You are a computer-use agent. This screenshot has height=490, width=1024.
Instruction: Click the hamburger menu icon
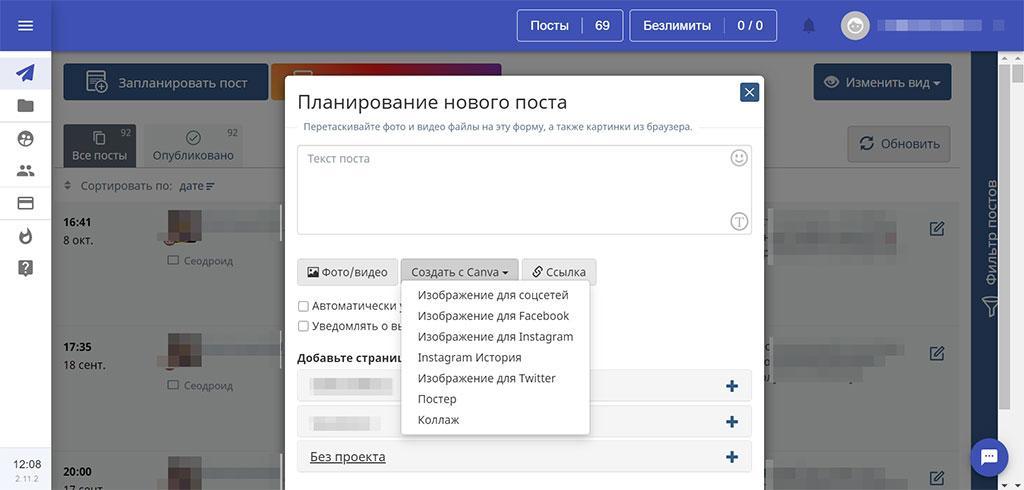pos(25,26)
